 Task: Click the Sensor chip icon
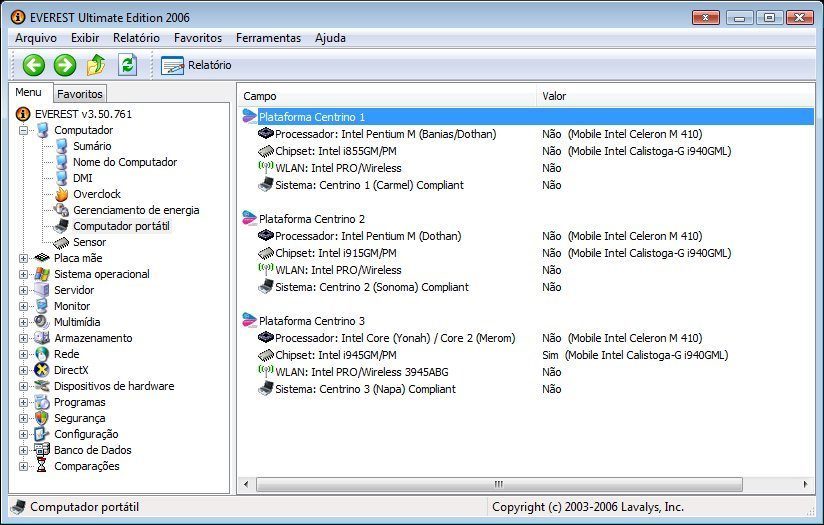[61, 242]
